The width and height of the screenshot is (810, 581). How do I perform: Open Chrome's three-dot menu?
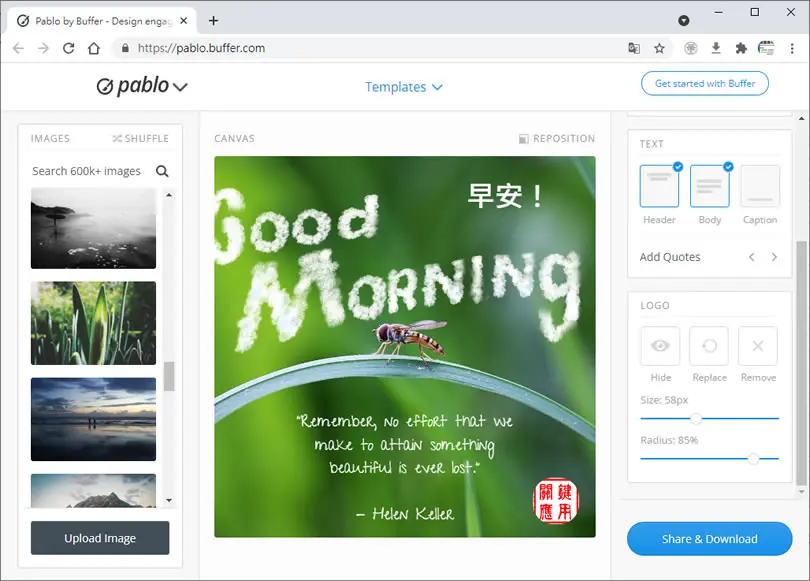[792, 49]
